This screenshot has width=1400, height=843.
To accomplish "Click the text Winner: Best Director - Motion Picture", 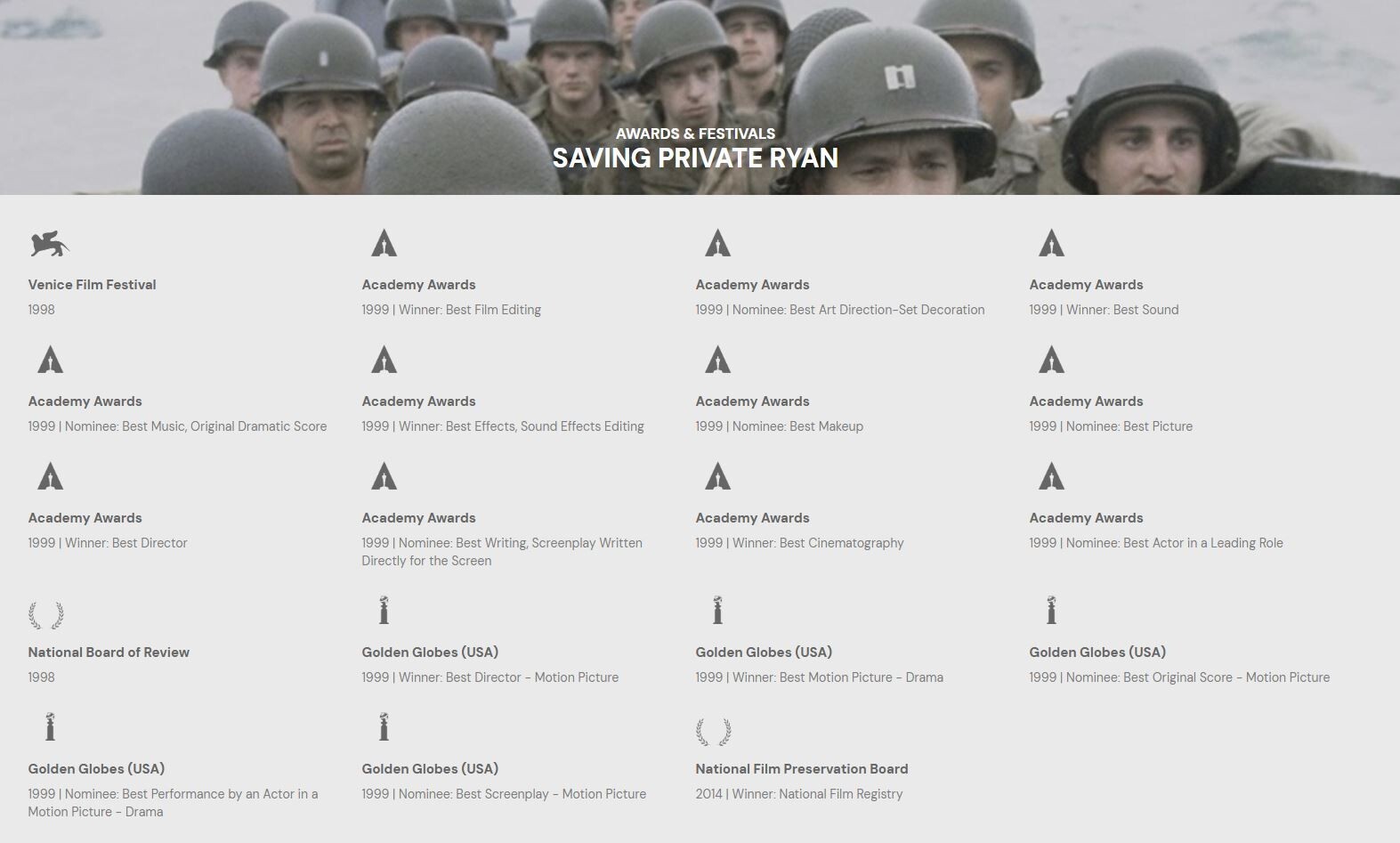I will click(x=508, y=677).
